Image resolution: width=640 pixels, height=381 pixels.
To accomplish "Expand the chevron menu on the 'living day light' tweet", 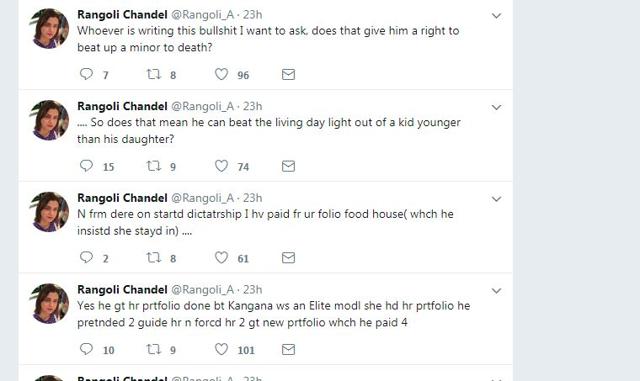I will pyautogui.click(x=496, y=107).
